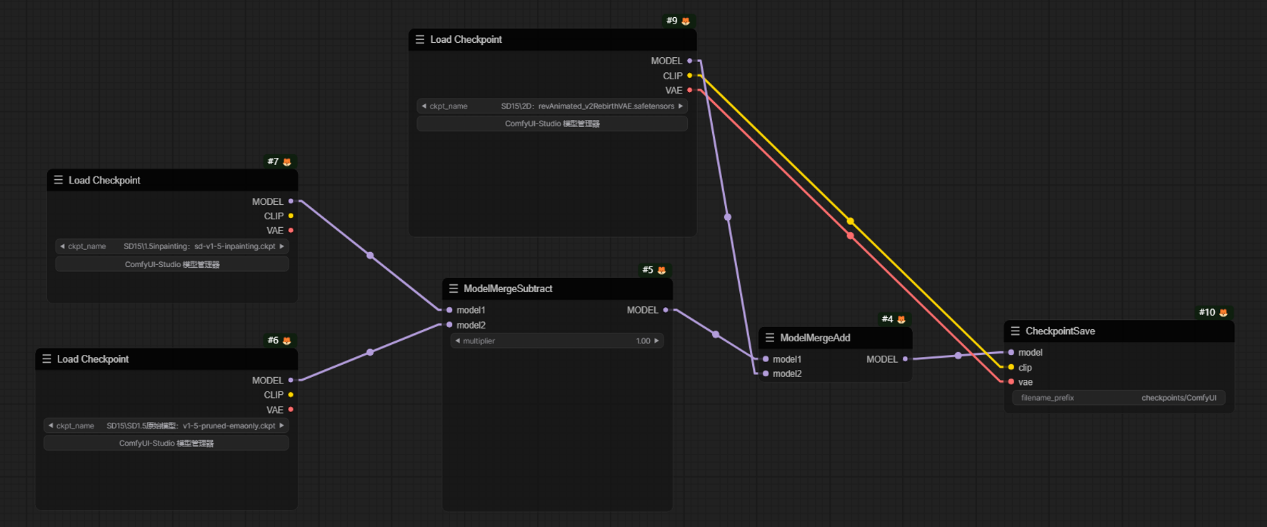Click the fox badge icon beside #5

[x=661, y=270]
